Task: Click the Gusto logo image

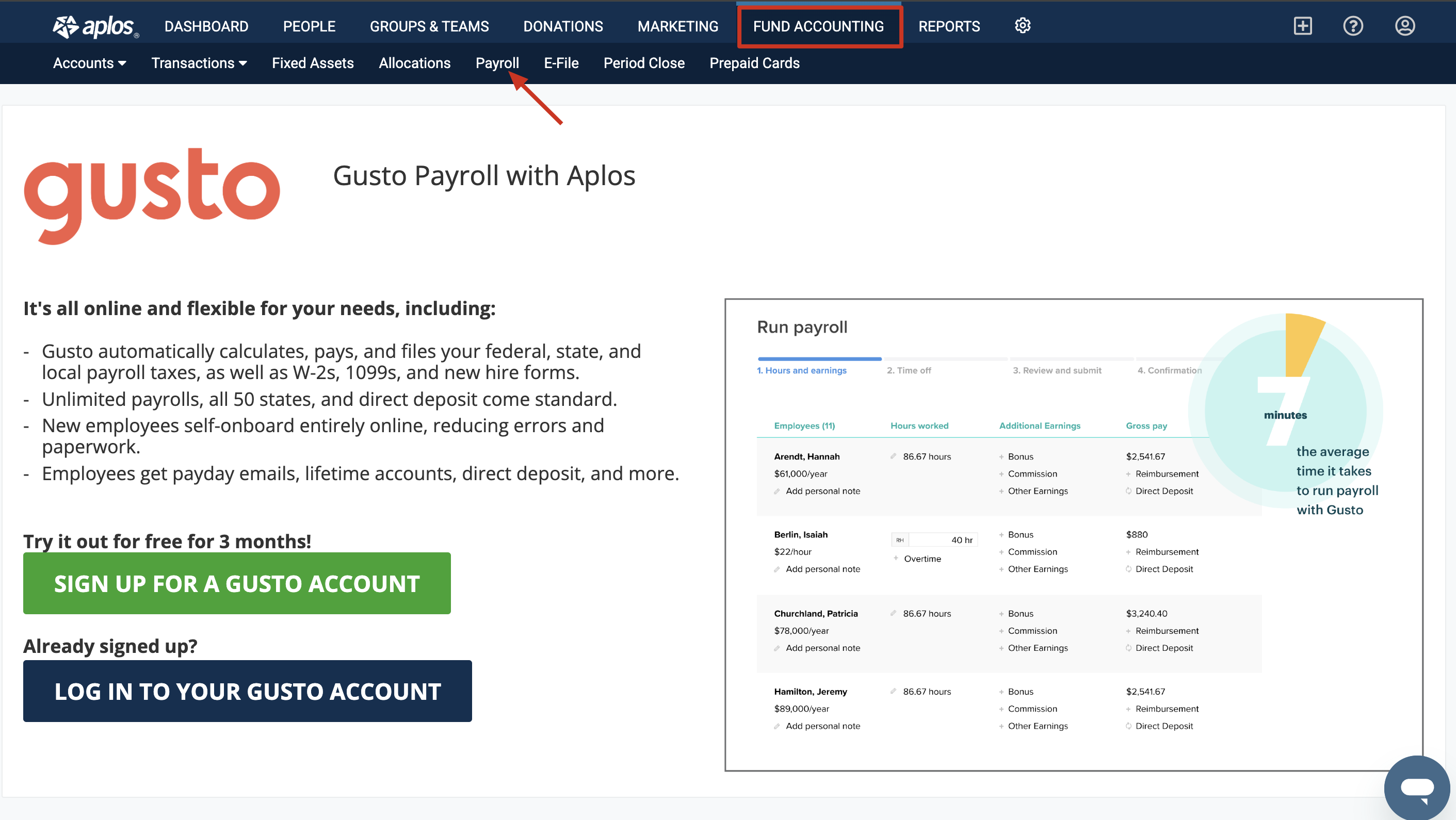Action: coord(152,196)
